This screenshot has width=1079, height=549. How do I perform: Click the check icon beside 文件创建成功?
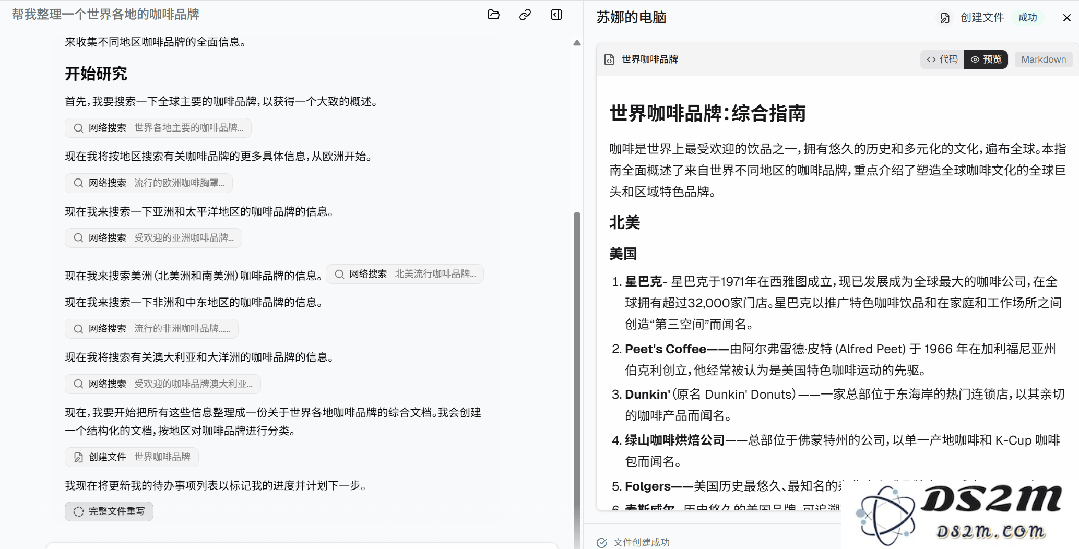602,542
